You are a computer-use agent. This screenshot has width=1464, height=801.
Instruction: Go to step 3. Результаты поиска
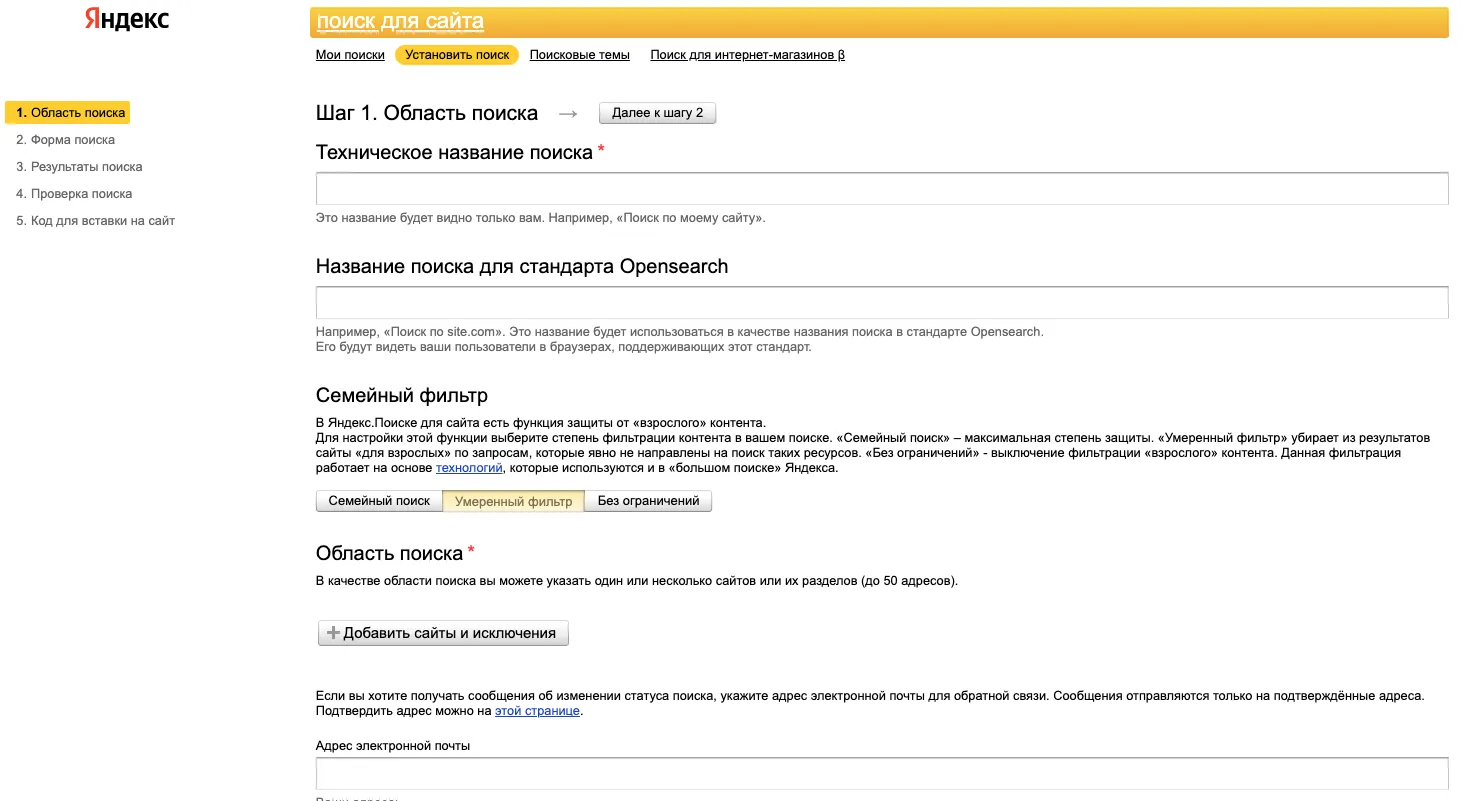[x=79, y=167]
